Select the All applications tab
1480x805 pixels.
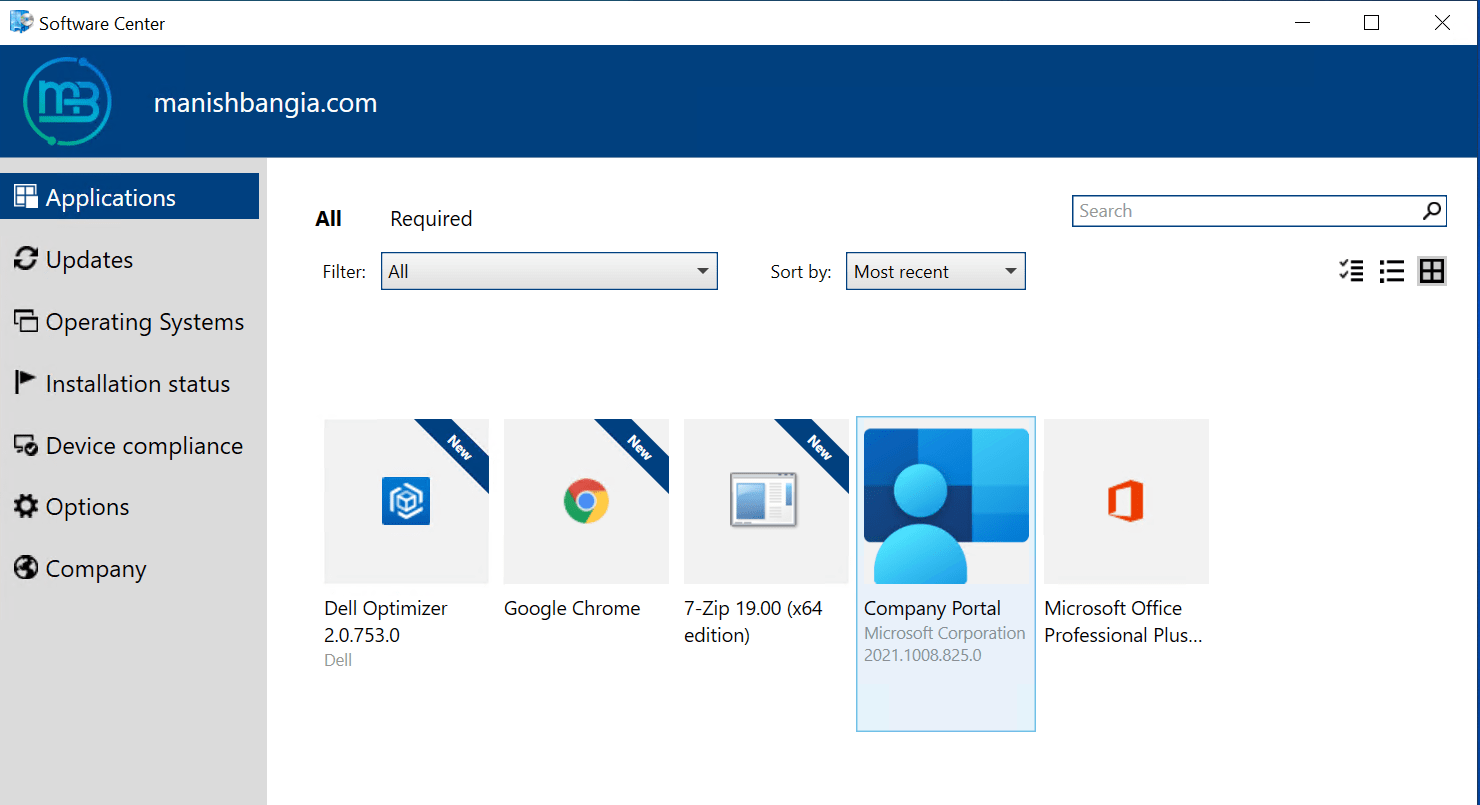click(x=329, y=218)
